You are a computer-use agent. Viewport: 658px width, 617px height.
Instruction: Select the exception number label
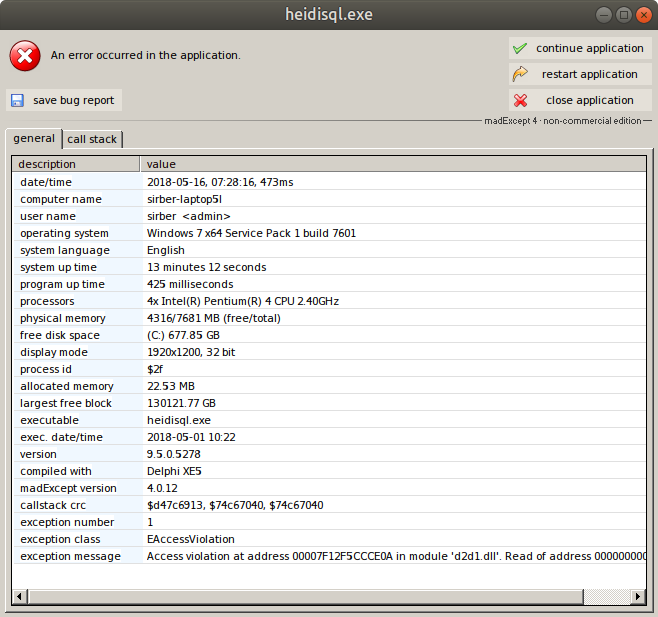(67, 522)
